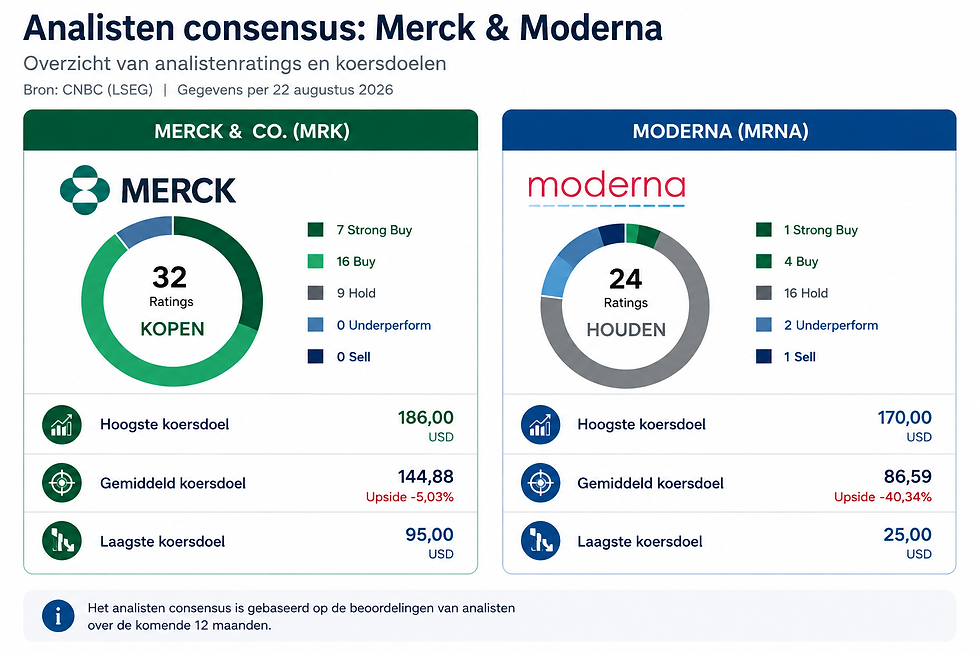Click Moderna's blue lowest price target icon
The width and height of the screenshot is (980, 653).
coord(541,541)
